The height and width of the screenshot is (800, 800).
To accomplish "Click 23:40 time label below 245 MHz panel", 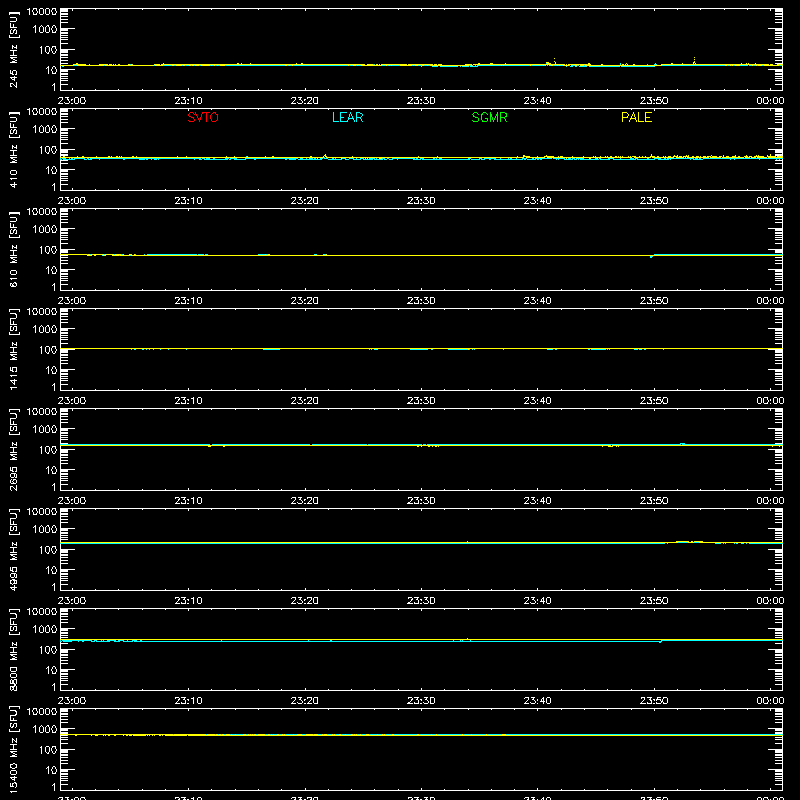I will click(537, 101).
